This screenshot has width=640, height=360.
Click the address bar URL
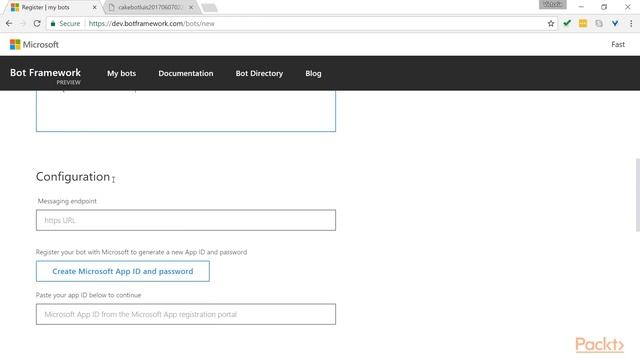[151, 24]
